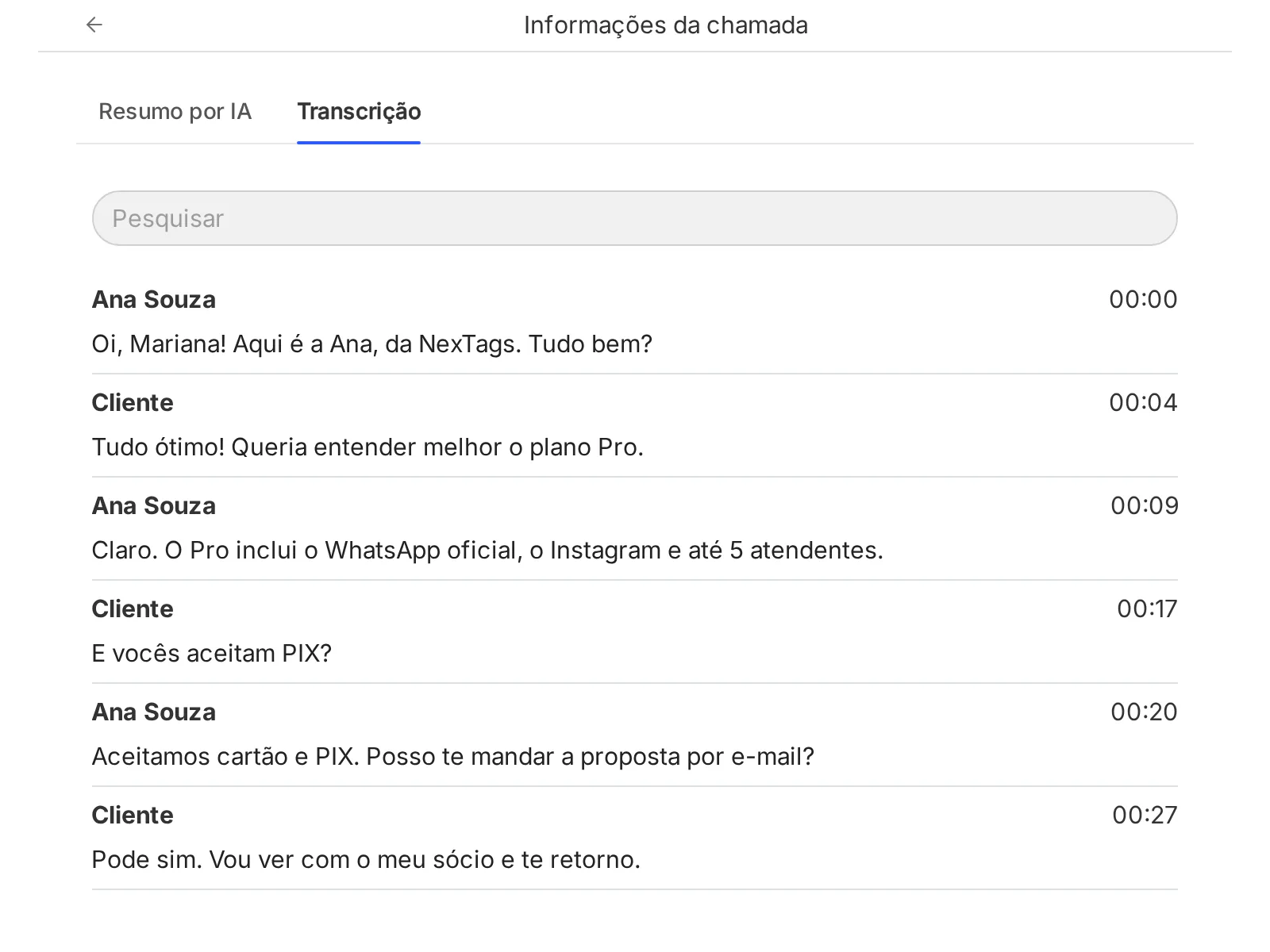
Task: Select line 'Aceitamos cartão e PIX'
Action: click(453, 756)
